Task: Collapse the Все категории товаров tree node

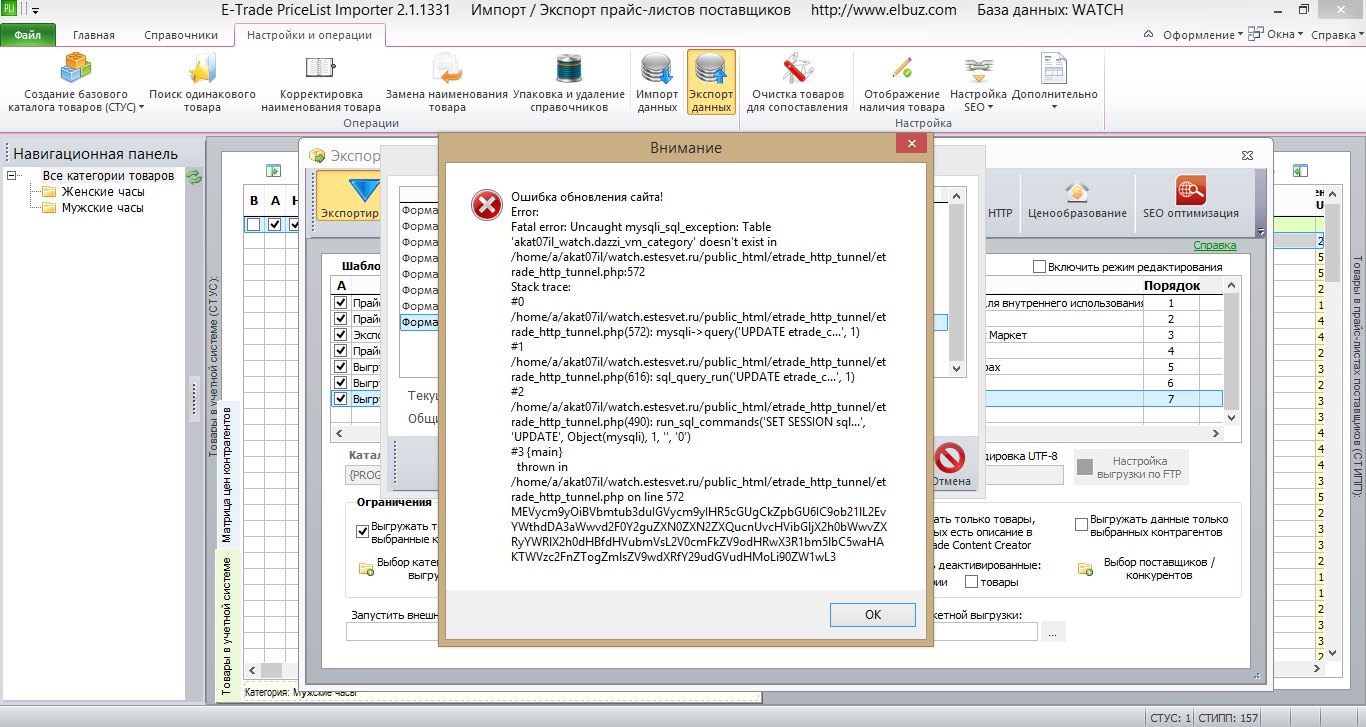Action: pos(12,176)
